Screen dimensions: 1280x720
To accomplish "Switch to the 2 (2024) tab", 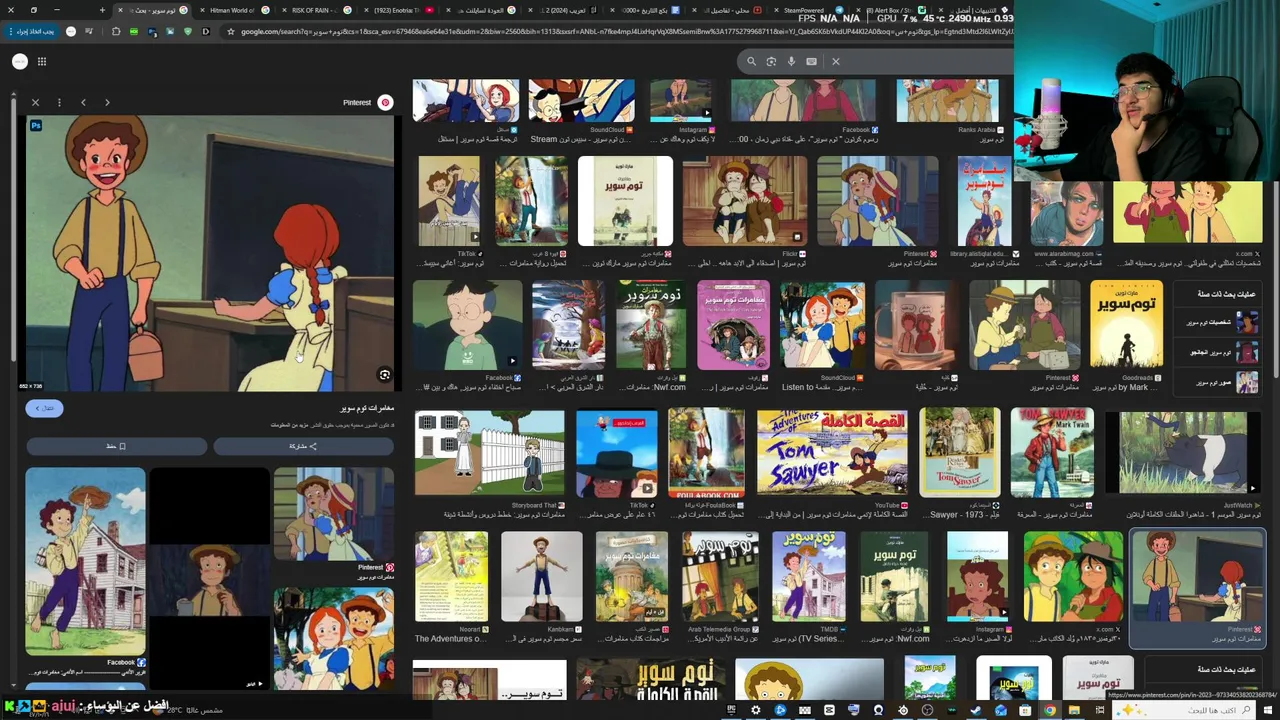I will pyautogui.click(x=560, y=10).
